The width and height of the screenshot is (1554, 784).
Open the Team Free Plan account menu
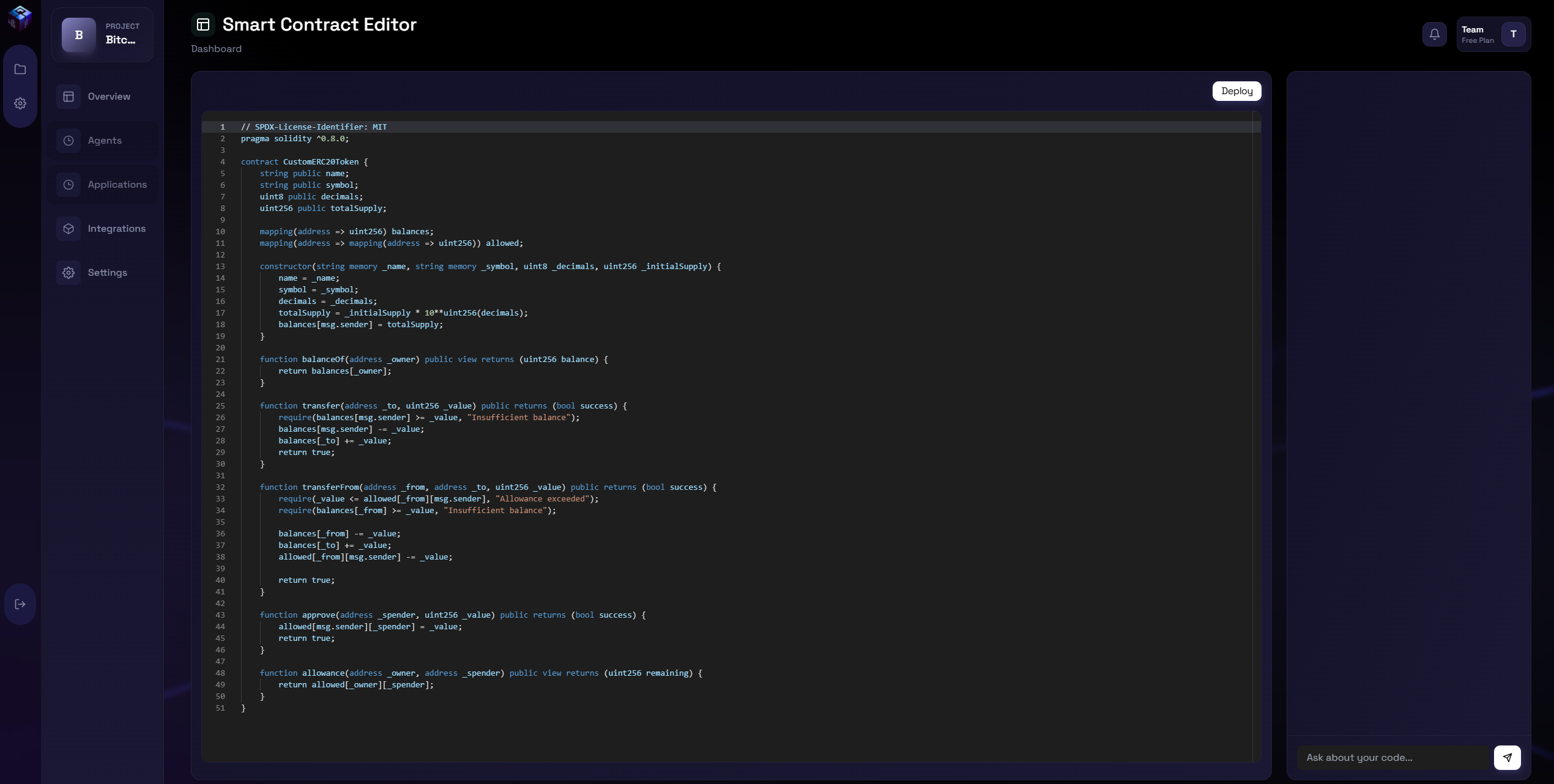click(1477, 34)
